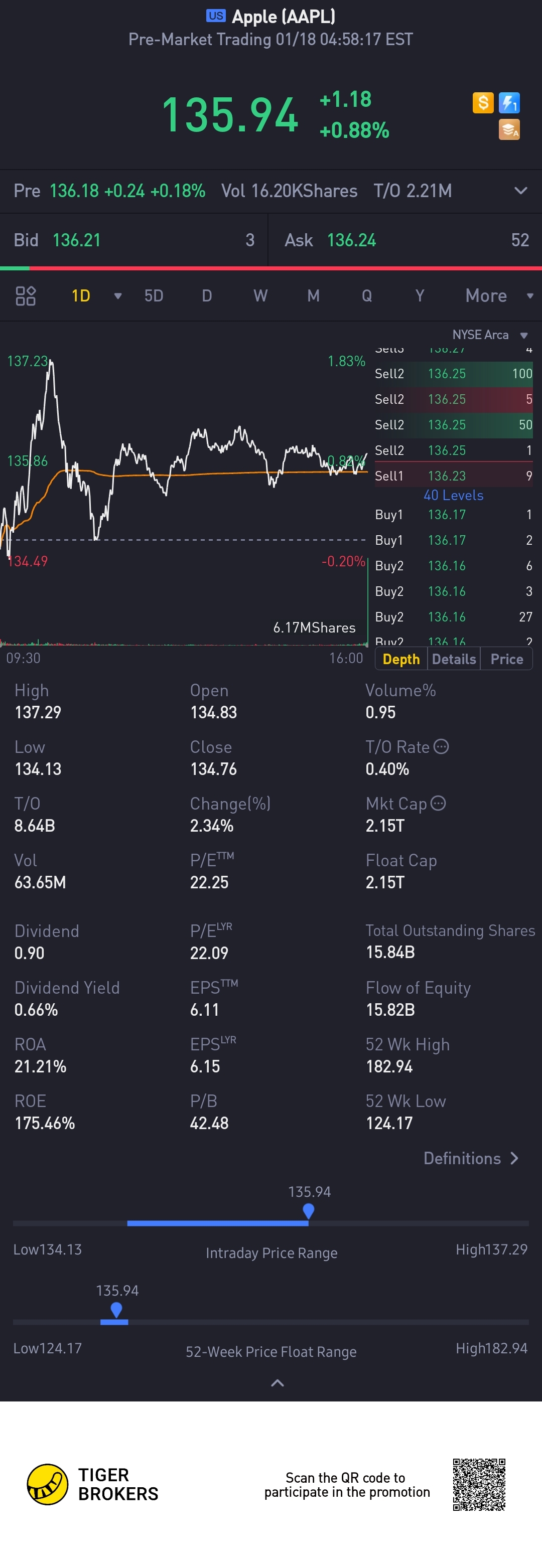Switch to the 5D chart tab
This screenshot has height=1568, width=542.
(x=154, y=296)
